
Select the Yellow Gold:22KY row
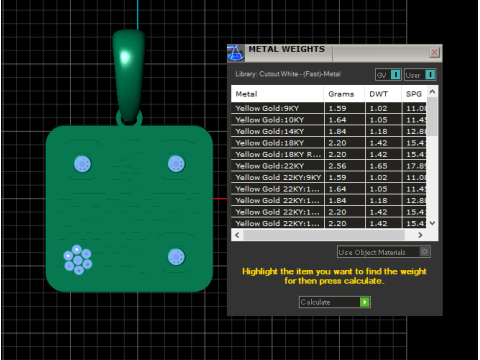(329, 166)
